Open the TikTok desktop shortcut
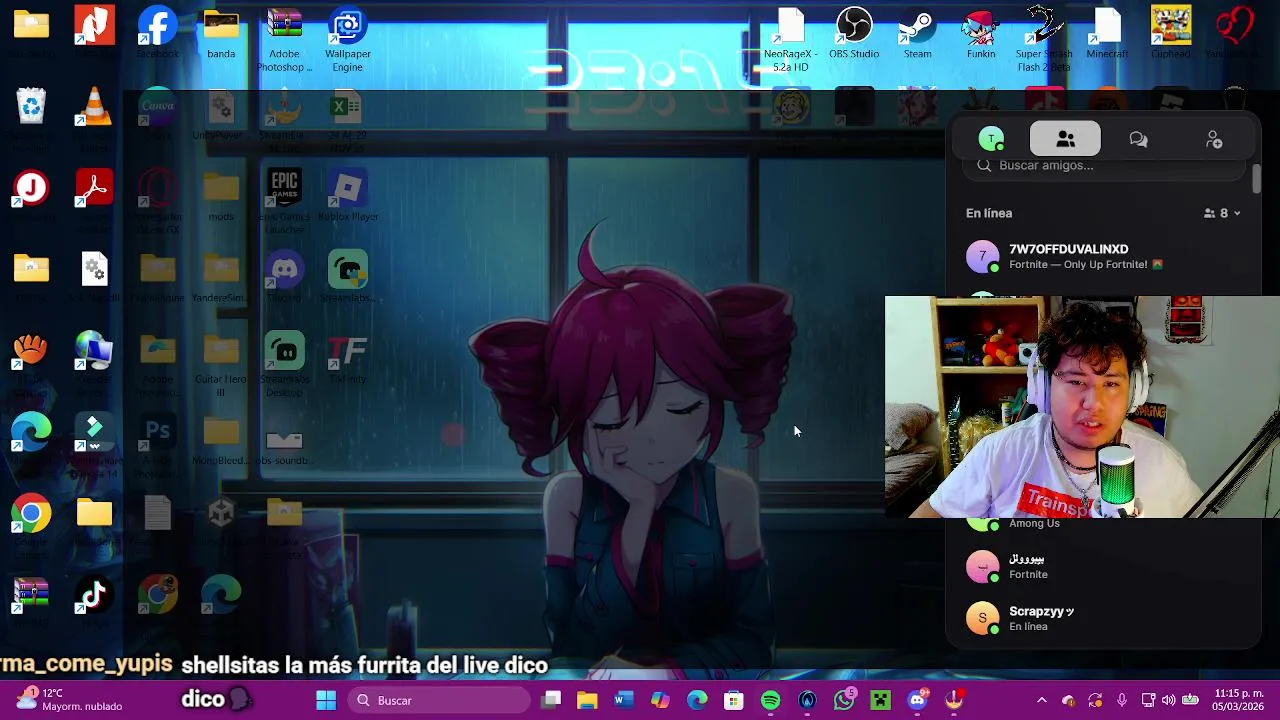This screenshot has width=1280, height=720. pos(94,596)
